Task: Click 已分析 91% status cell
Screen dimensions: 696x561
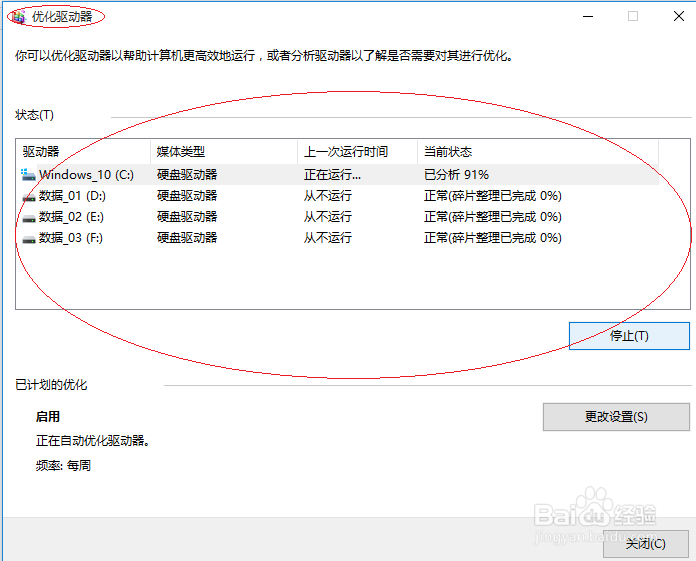Action: 456,175
